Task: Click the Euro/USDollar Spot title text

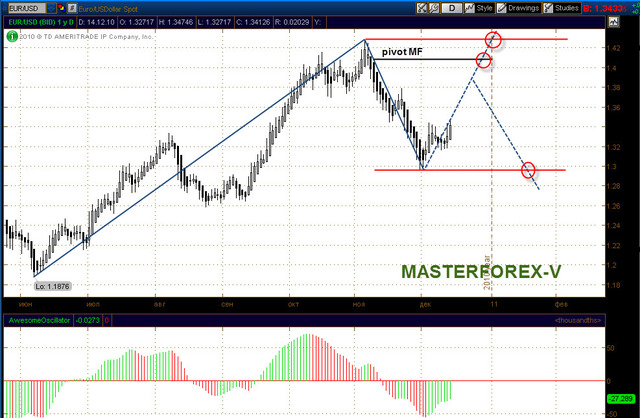Action: point(108,9)
